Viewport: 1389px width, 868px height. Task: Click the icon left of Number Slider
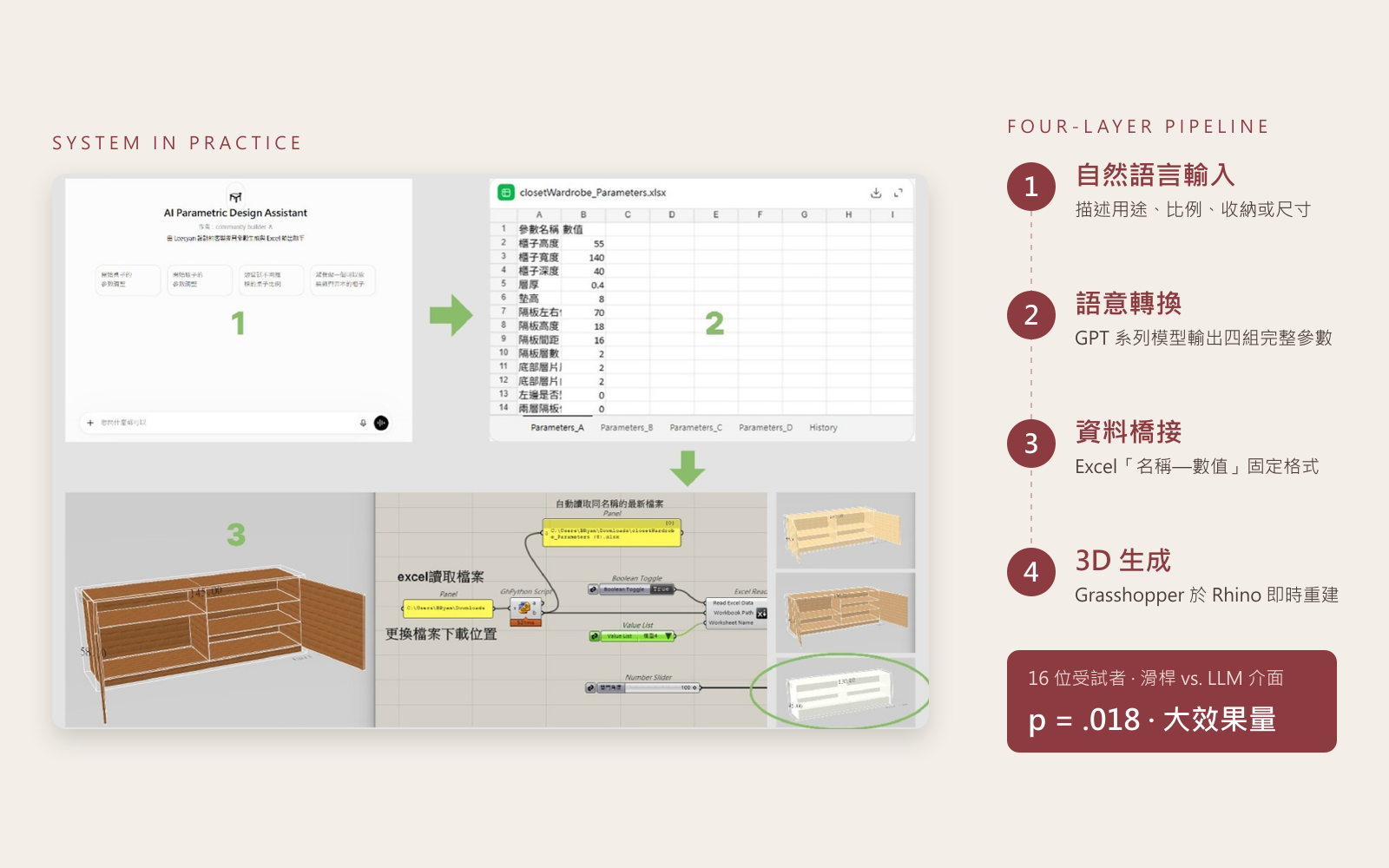coord(591,687)
